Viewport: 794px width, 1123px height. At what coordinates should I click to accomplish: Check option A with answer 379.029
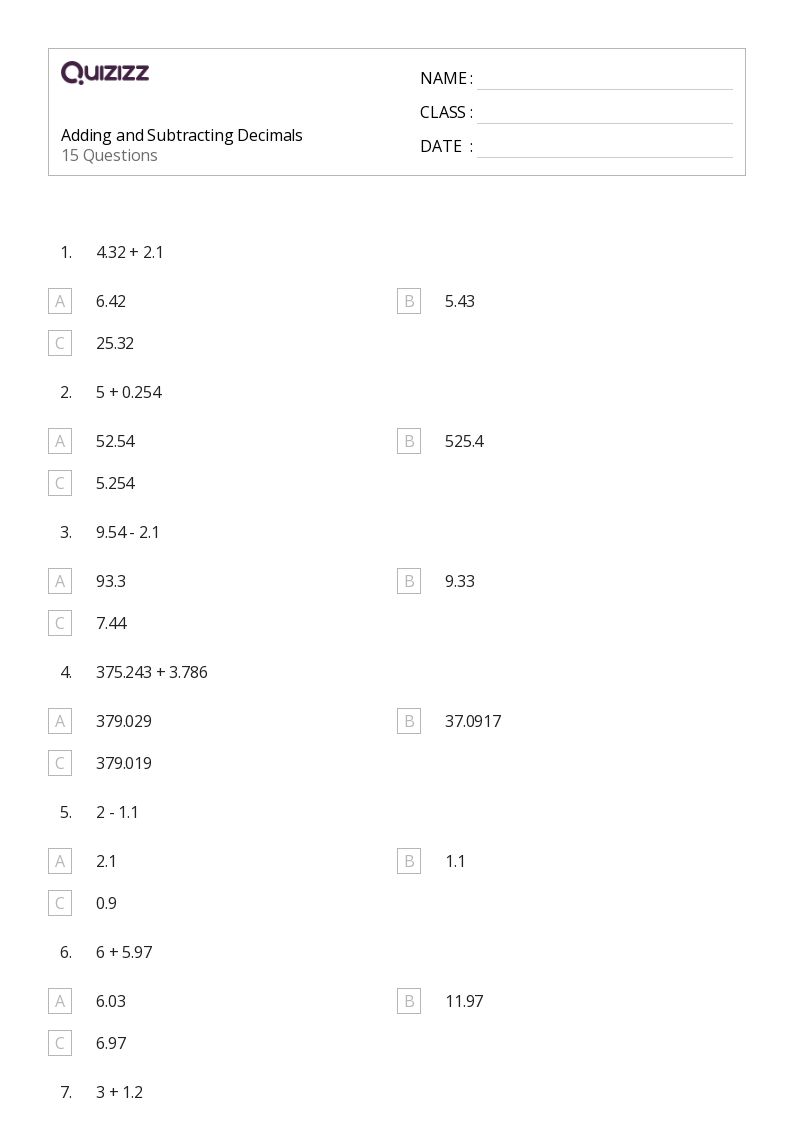click(x=60, y=721)
